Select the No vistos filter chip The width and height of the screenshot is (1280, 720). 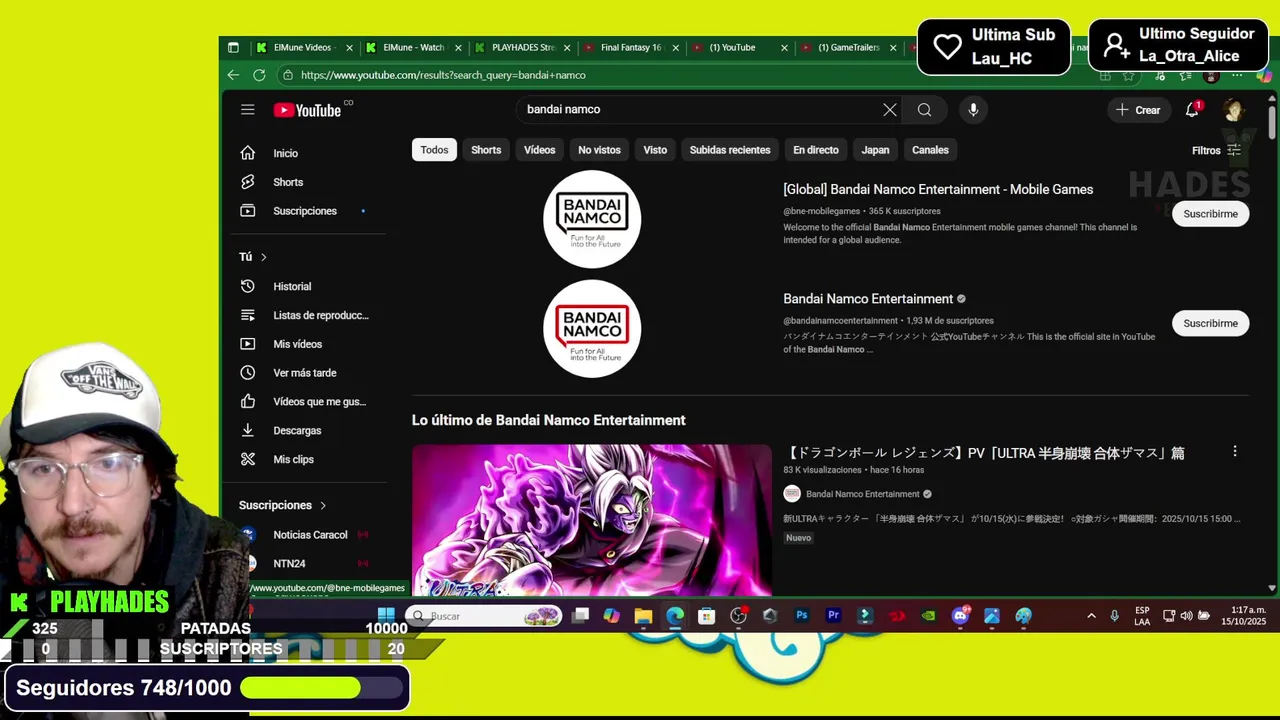pyautogui.click(x=599, y=150)
